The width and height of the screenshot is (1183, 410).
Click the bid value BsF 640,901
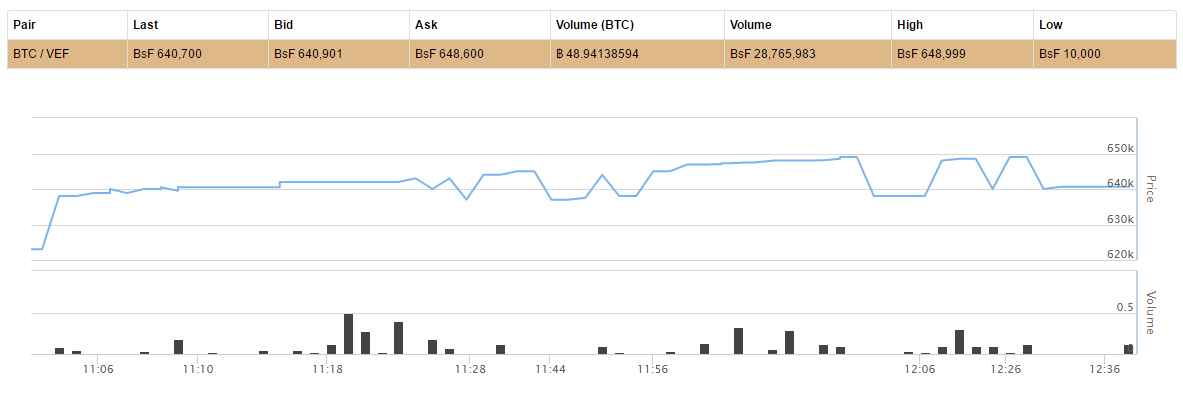click(308, 54)
